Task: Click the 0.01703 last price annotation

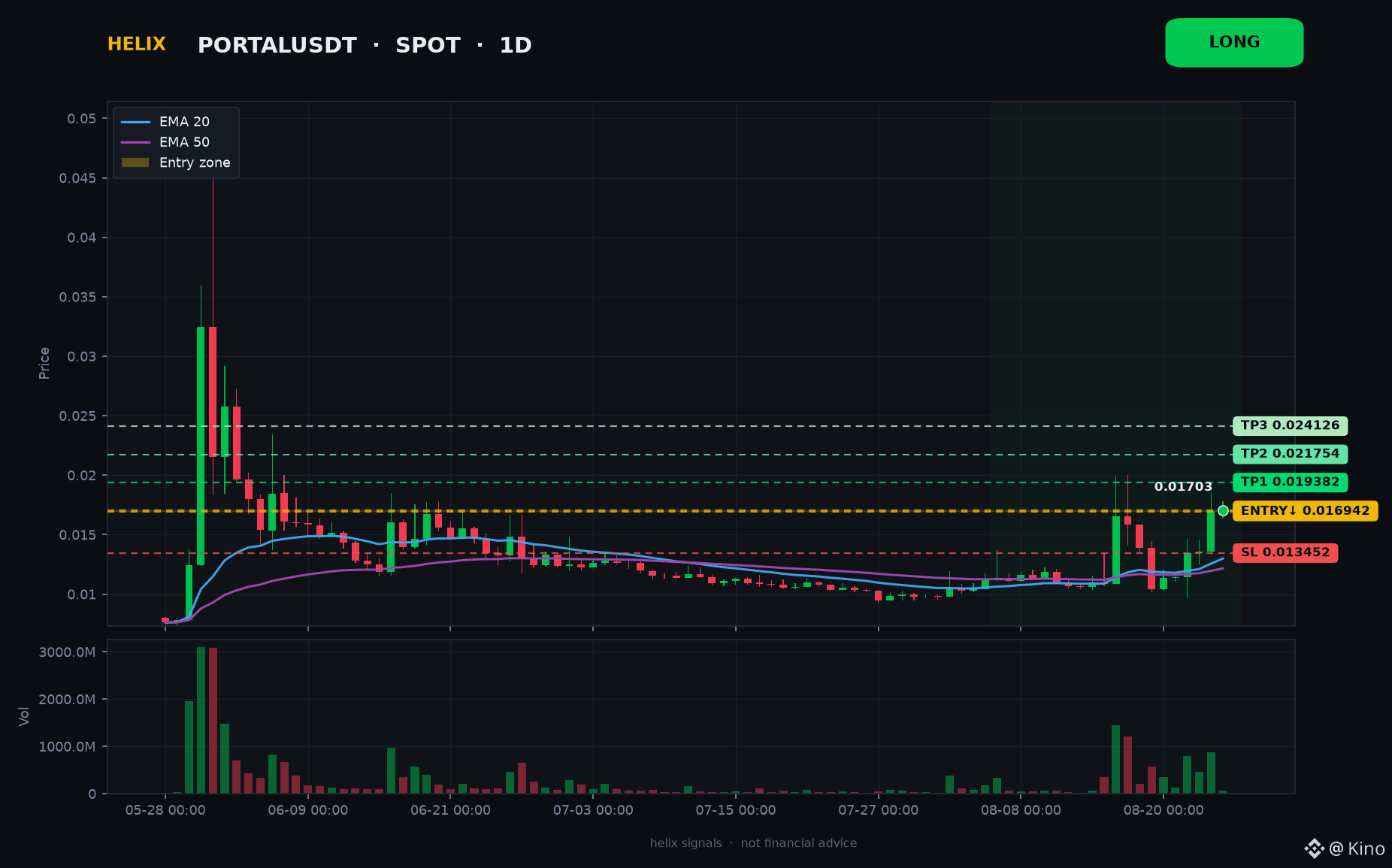Action: click(x=1183, y=487)
